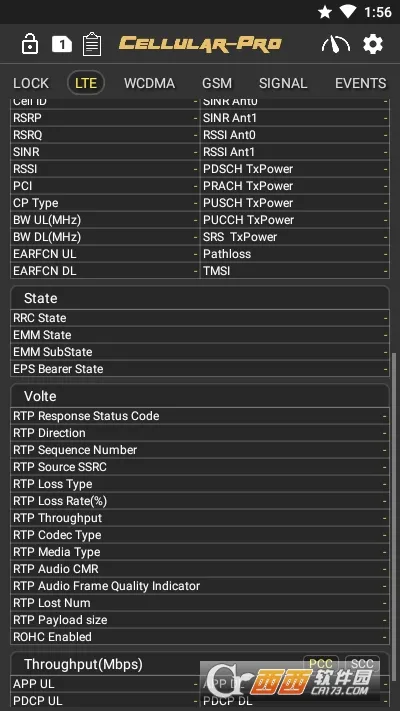Select the EARFCN UL row

(x=105, y=254)
